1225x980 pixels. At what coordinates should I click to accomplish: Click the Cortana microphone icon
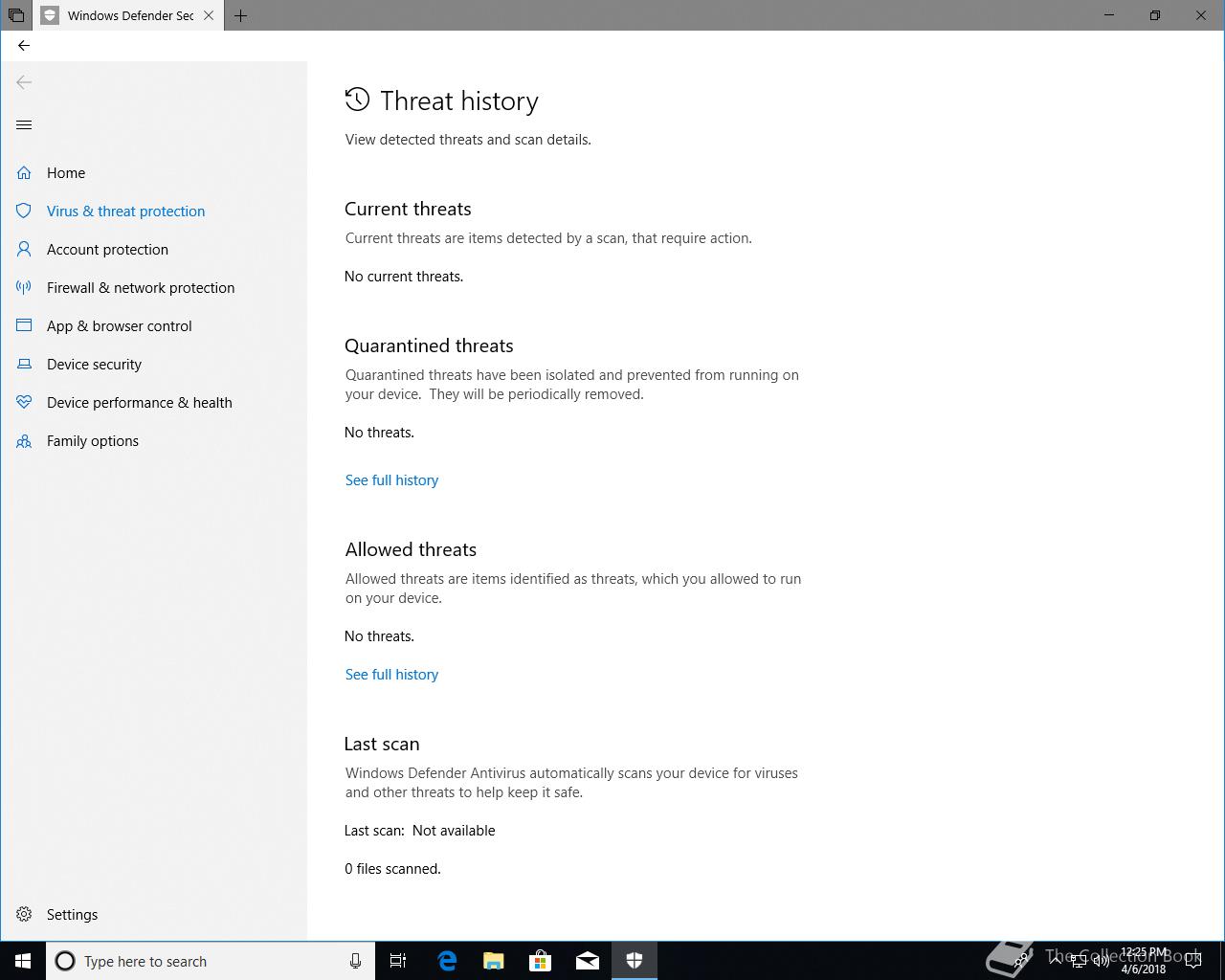[355, 961]
